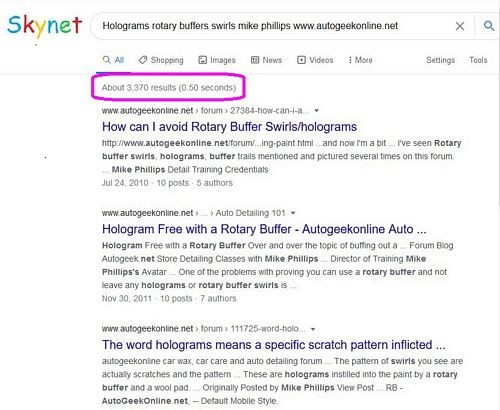500x410 pixels.
Task: Click the results count text 'About 3,370 results'
Action: (139, 88)
